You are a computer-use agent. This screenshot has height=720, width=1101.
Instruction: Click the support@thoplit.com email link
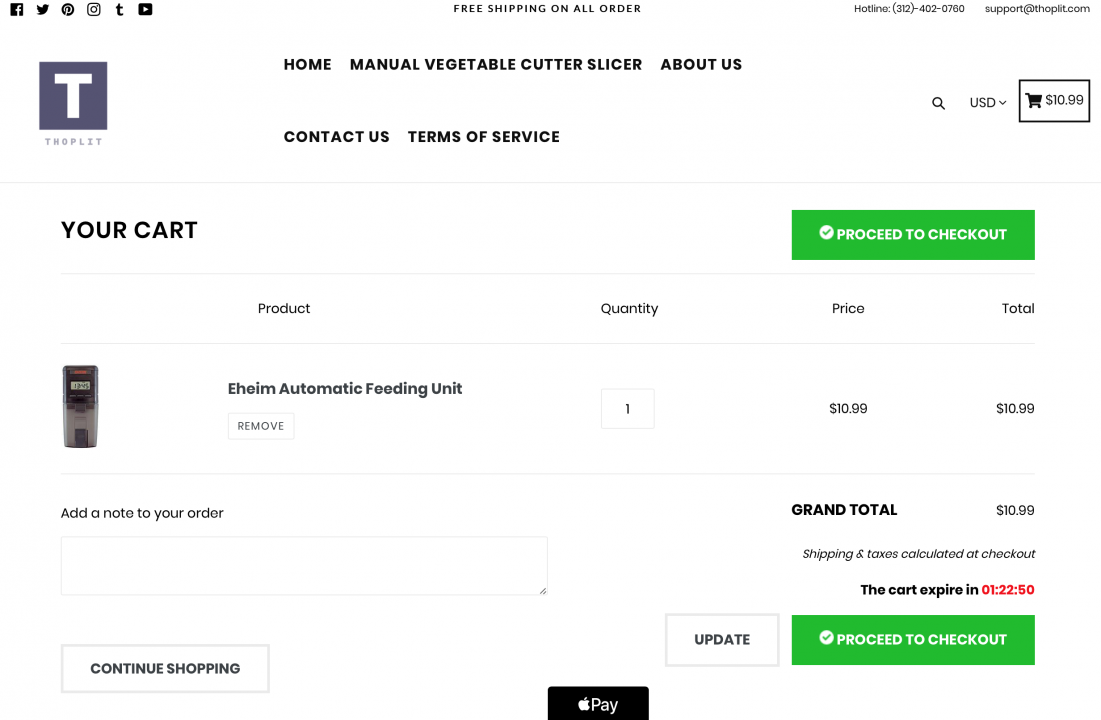[x=1037, y=8]
